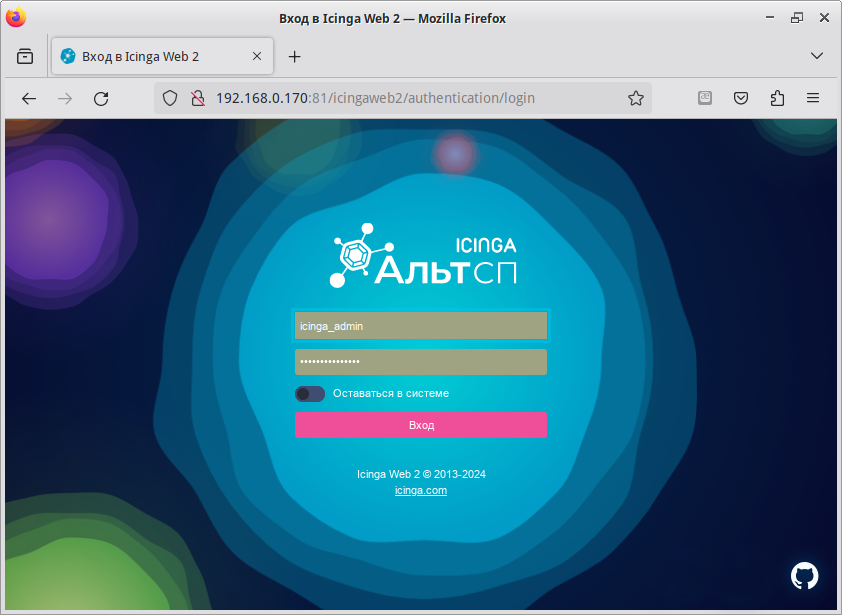Click the insecure connection padlock icon

[x=197, y=98]
